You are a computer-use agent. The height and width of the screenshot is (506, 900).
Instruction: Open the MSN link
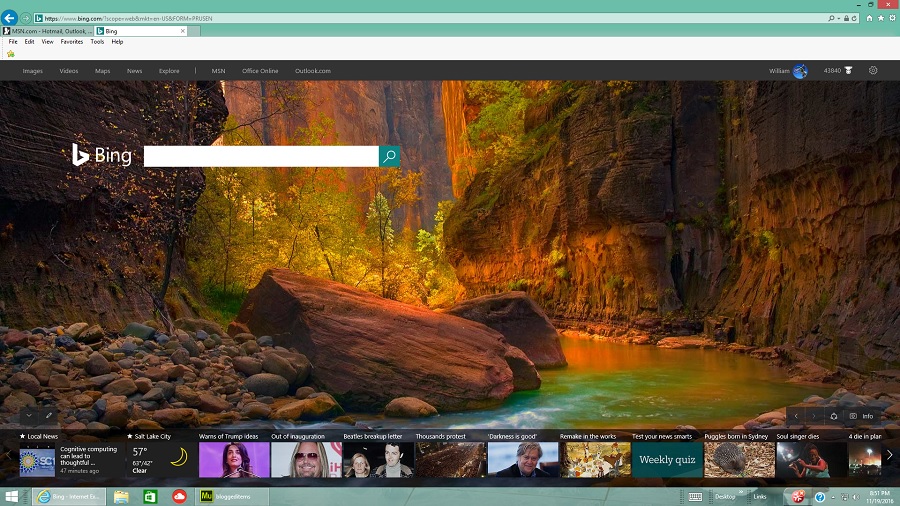[218, 71]
